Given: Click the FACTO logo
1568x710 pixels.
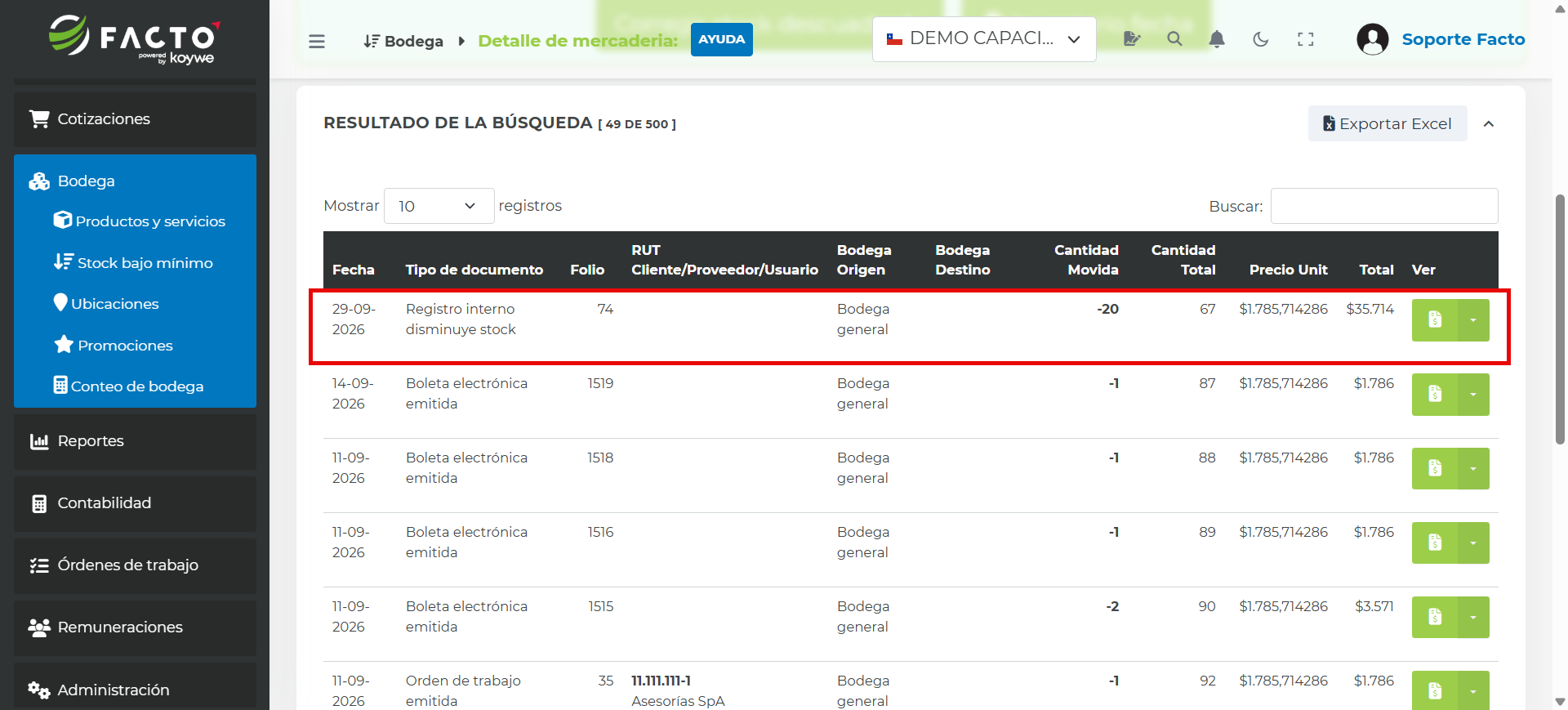Looking at the screenshot, I should pyautogui.click(x=135, y=39).
